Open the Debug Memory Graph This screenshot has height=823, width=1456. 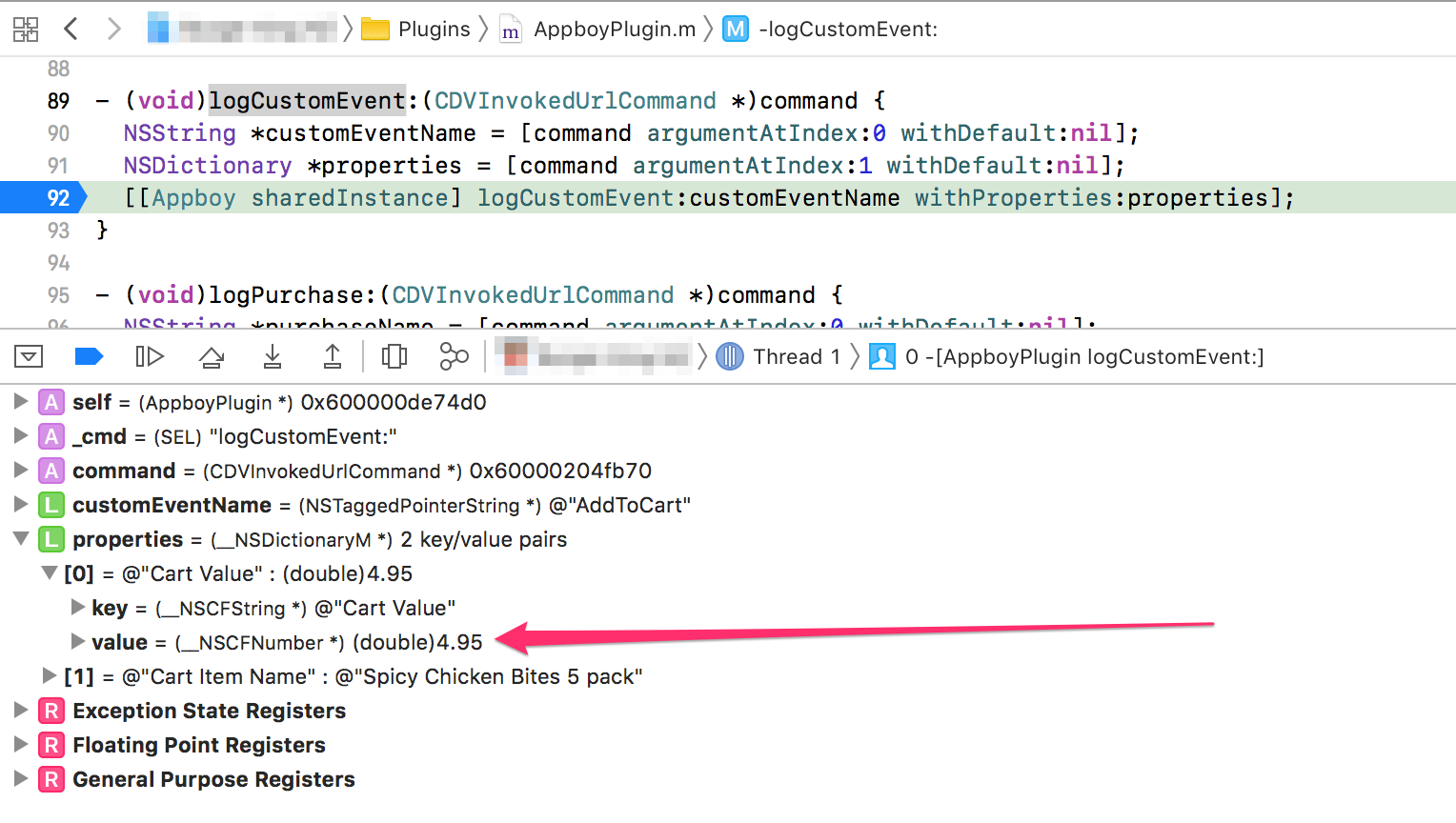pyautogui.click(x=453, y=356)
